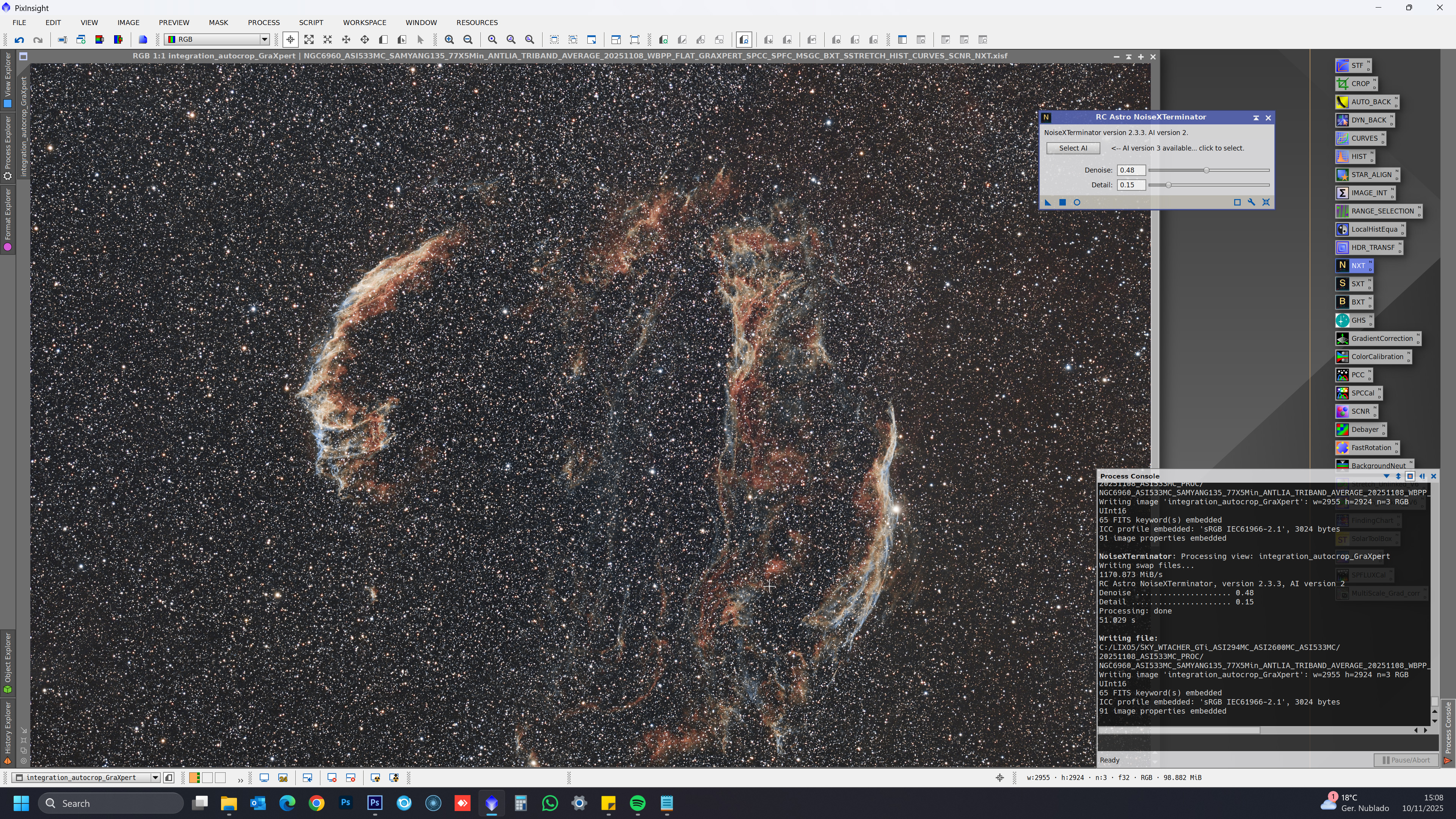Viewport: 1456px width, 819px height.
Task: Open the SCRIPT menu
Action: click(311, 23)
